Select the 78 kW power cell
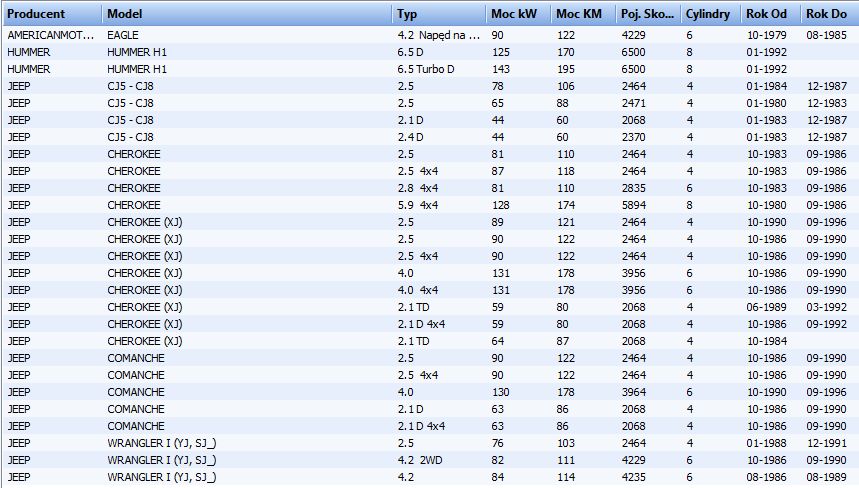The width and height of the screenshot is (859, 488). coord(497,86)
